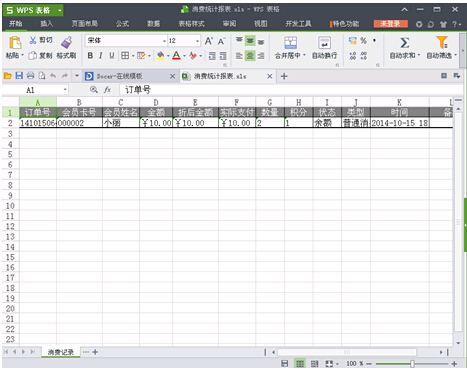Toggle top vertical alignment
Screen dimensions: 467x372
tap(239, 41)
